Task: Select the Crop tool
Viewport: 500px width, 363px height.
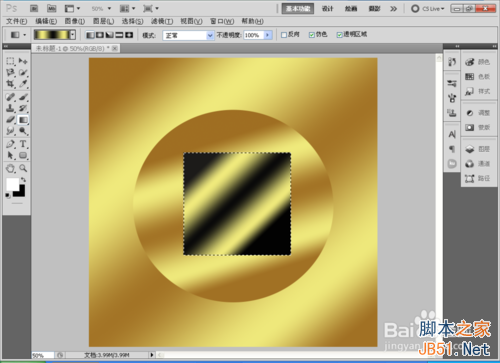Action: (10, 84)
